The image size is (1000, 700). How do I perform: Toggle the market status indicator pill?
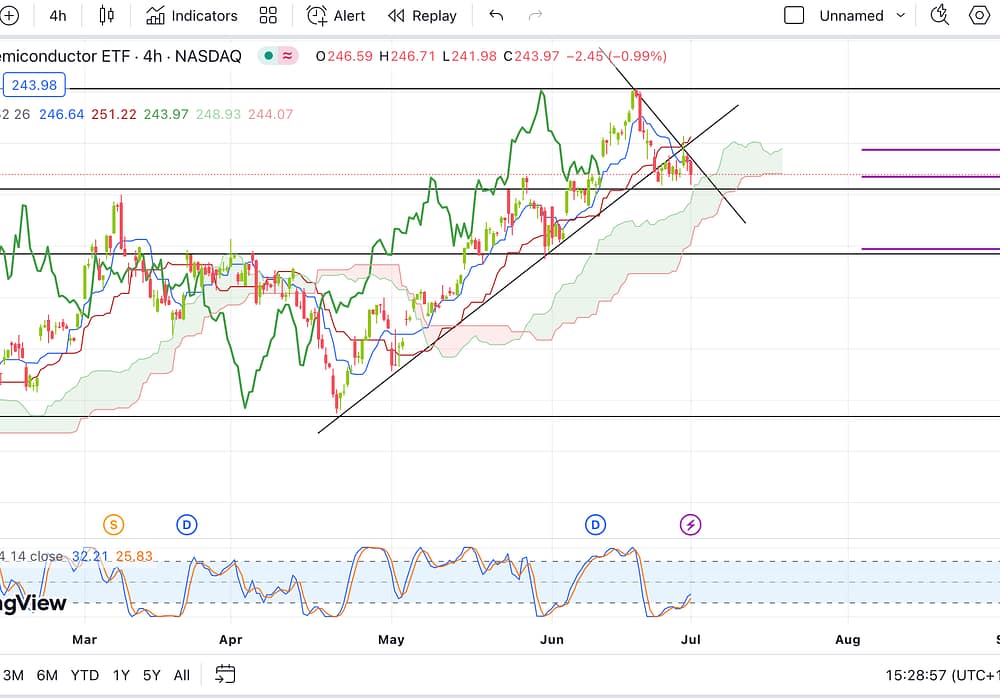click(277, 56)
